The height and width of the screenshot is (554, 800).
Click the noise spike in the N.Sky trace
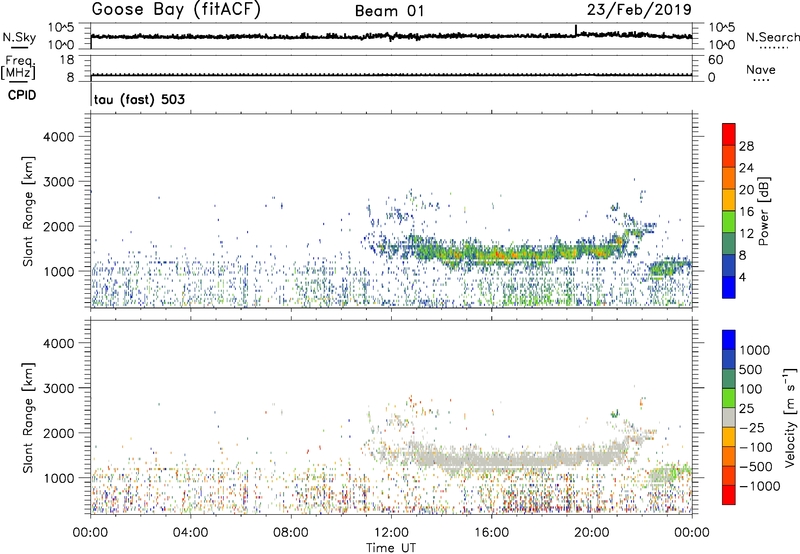(576, 30)
